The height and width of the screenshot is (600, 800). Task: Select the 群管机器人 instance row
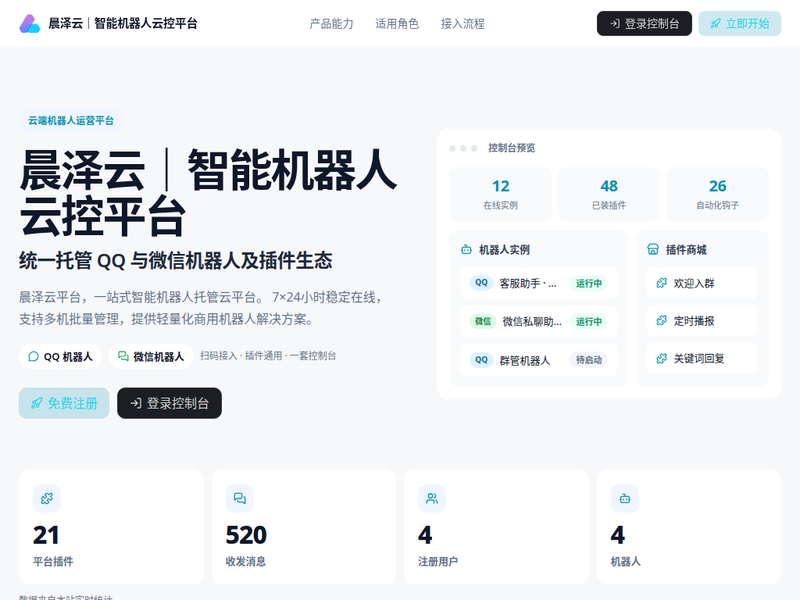pos(538,360)
